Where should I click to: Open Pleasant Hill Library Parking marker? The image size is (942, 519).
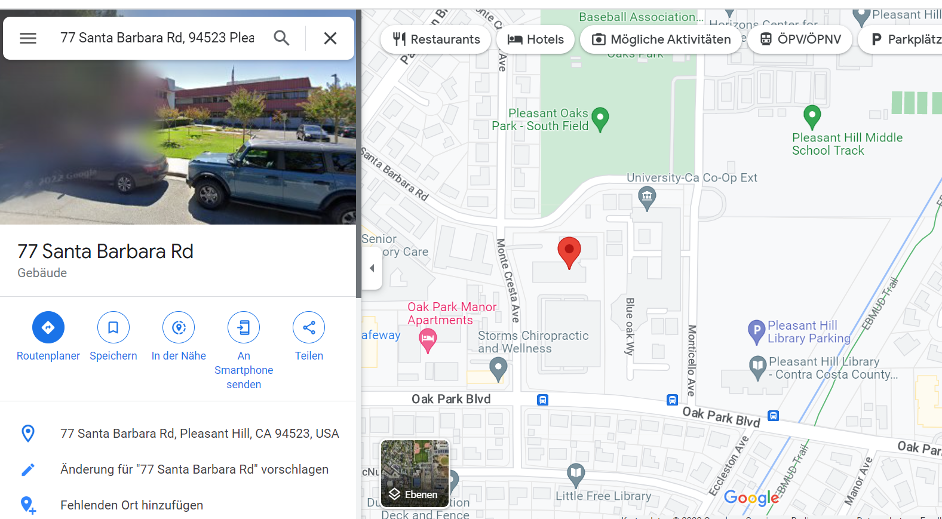coord(757,332)
